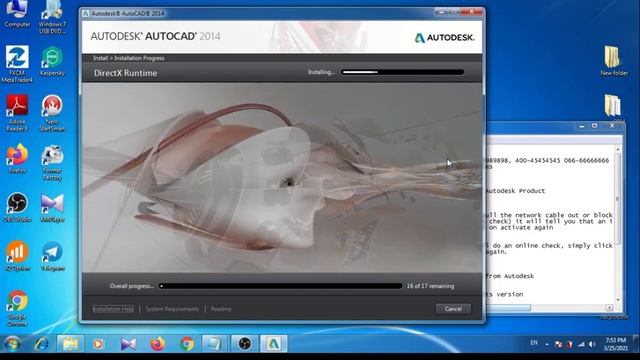Open the network signal tray icon
This screenshot has height=360, width=640.
point(581,344)
